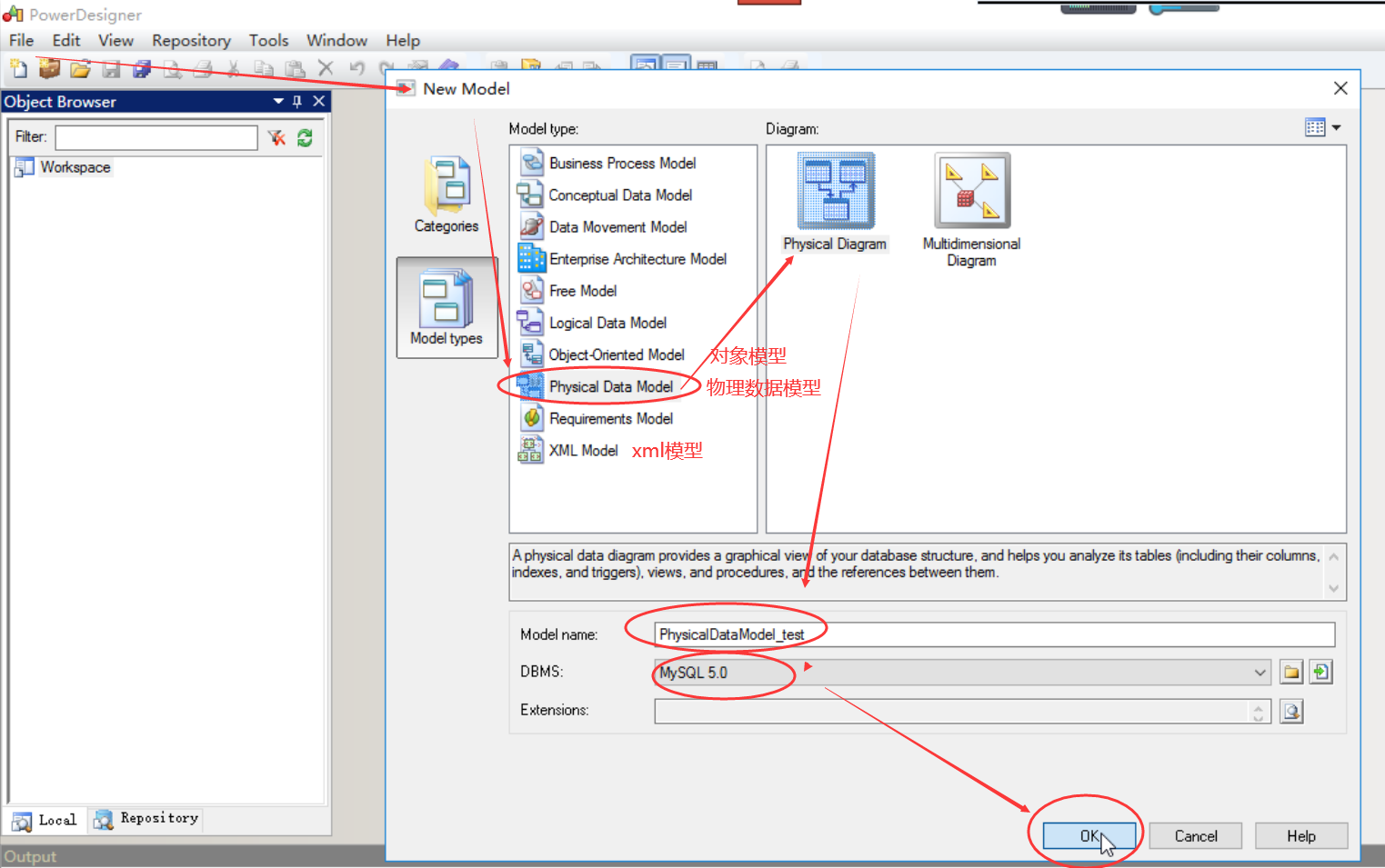Click the Print Preview toolbar icon

click(x=172, y=68)
